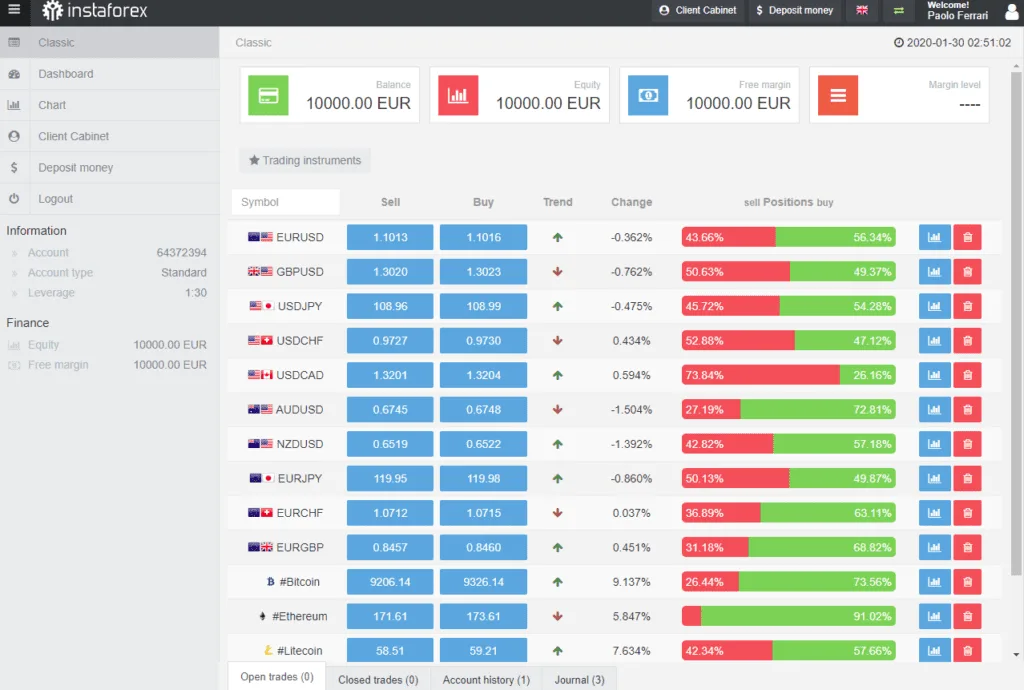Viewport: 1024px width, 690px height.
Task: Click the #Ethereum positions ratio bar
Action: pos(788,616)
